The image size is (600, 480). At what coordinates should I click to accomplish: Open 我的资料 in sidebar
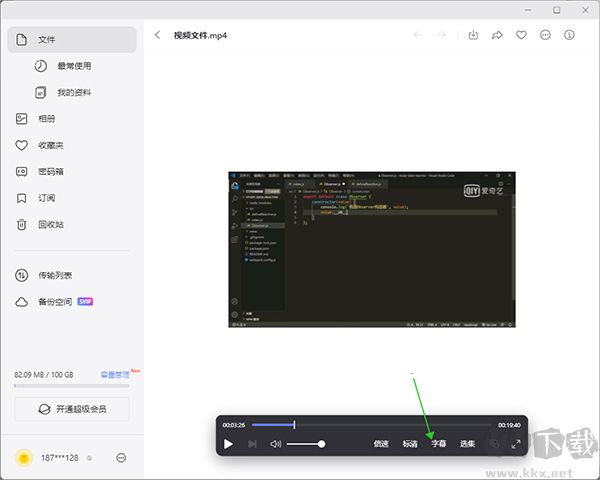(74, 92)
